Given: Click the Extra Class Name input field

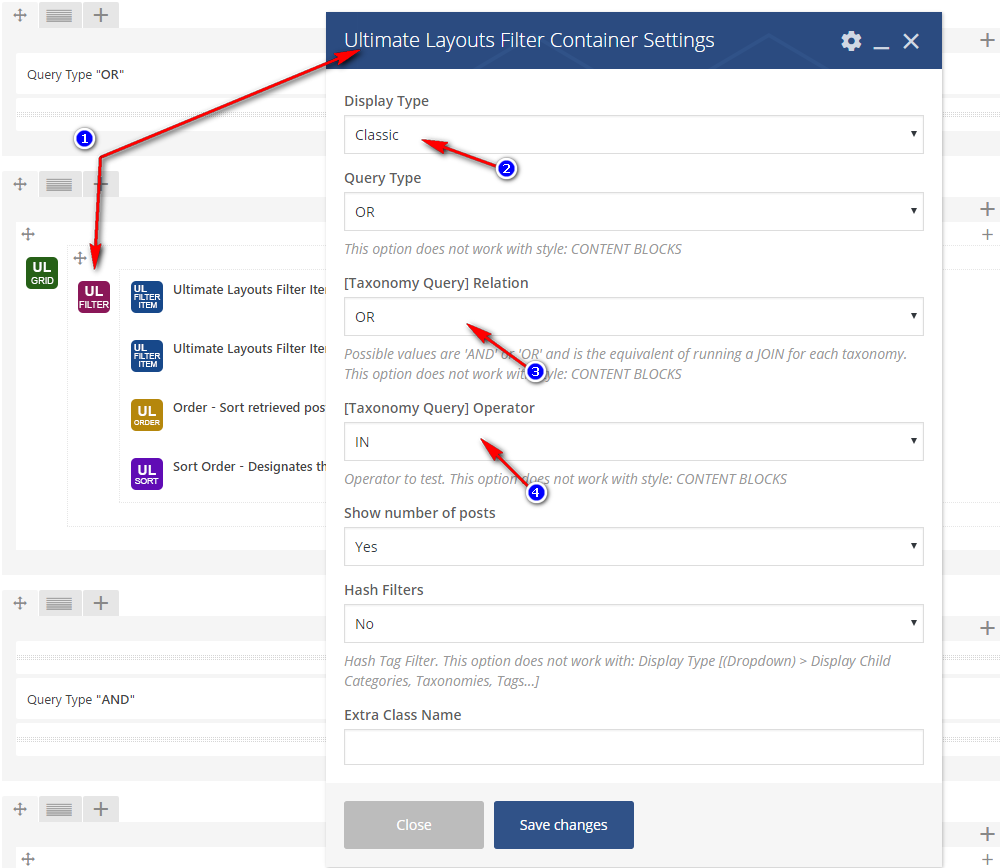Looking at the screenshot, I should pyautogui.click(x=633, y=747).
